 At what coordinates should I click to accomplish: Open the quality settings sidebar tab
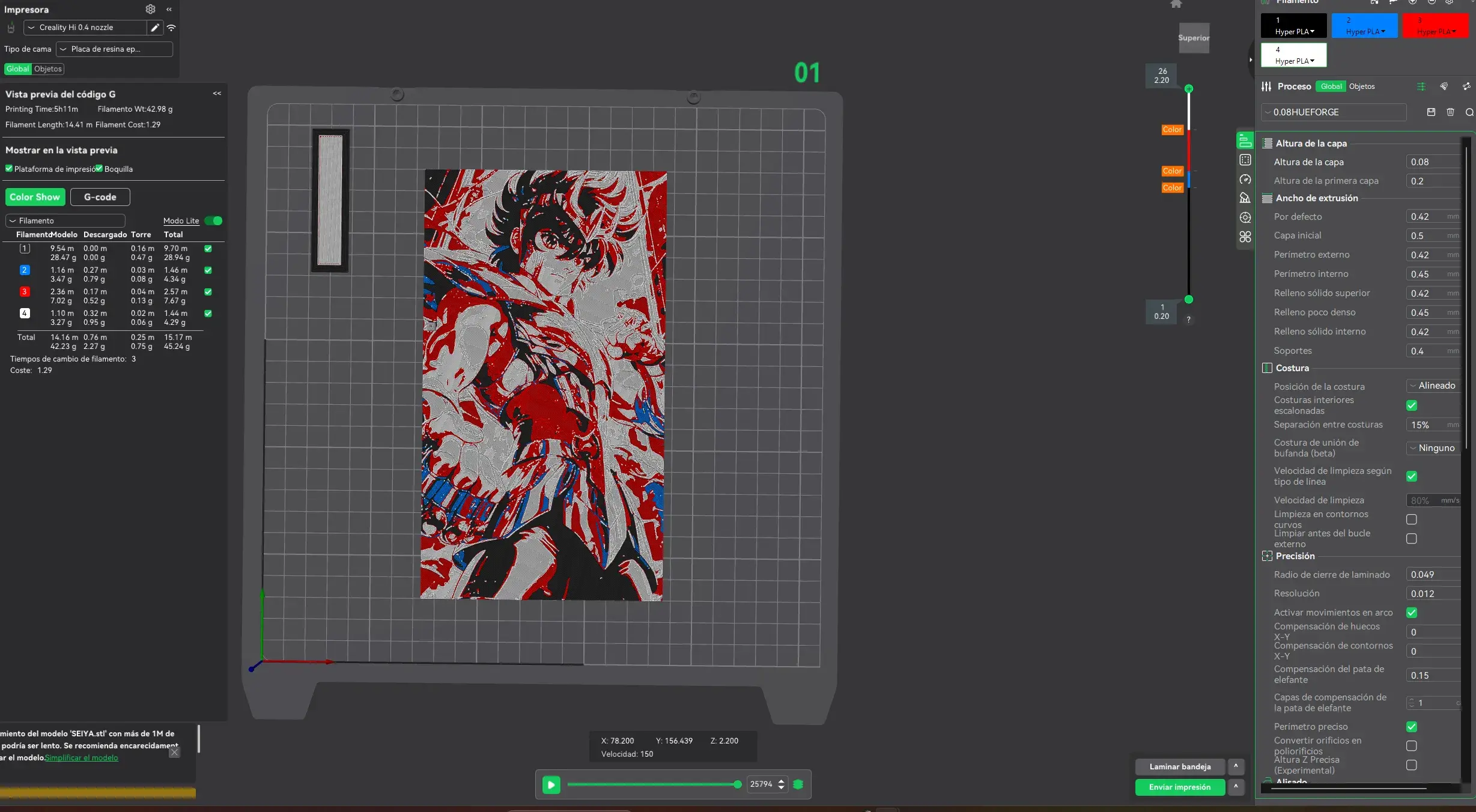pos(1245,141)
